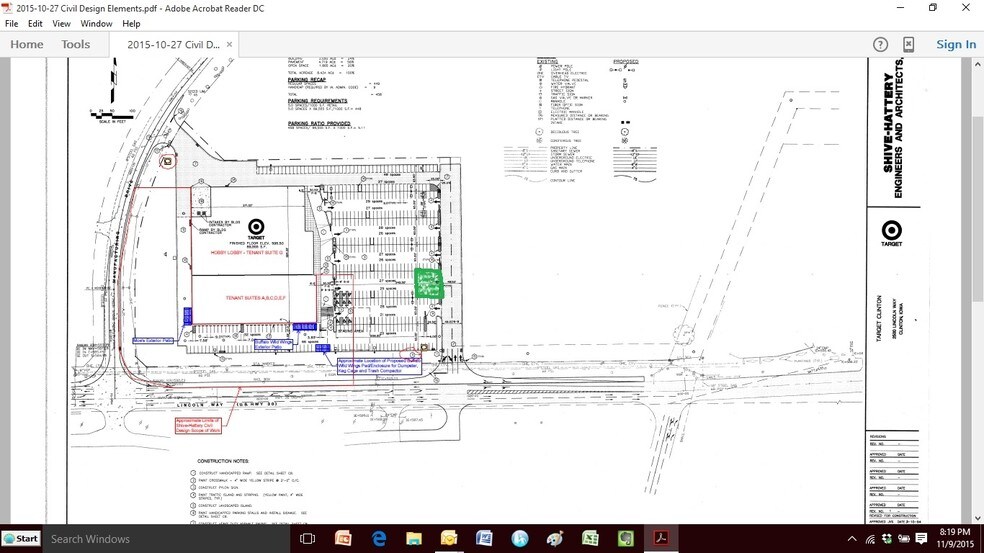Open Task View from the taskbar
Image resolution: width=984 pixels, height=553 pixels.
[x=308, y=539]
